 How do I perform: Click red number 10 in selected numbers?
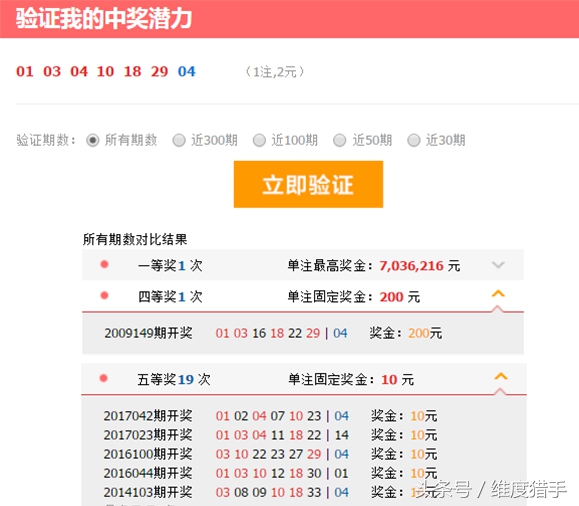tap(106, 71)
